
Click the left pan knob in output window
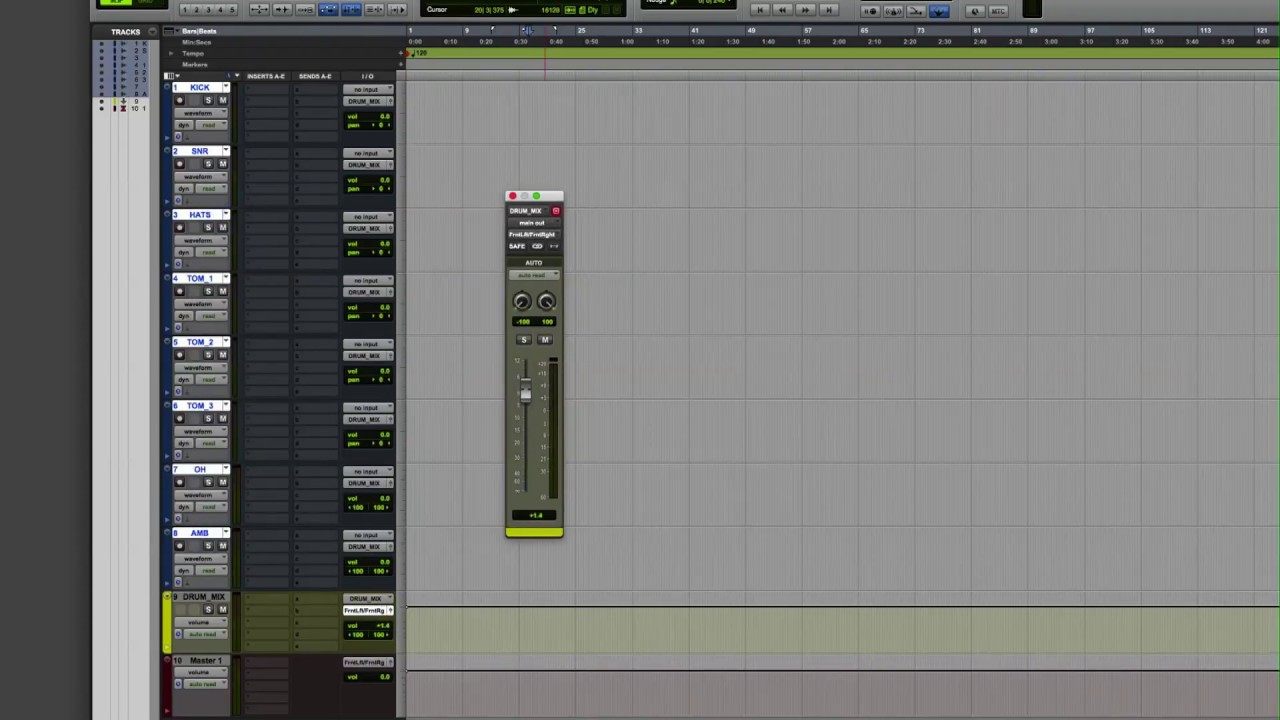coord(521,302)
